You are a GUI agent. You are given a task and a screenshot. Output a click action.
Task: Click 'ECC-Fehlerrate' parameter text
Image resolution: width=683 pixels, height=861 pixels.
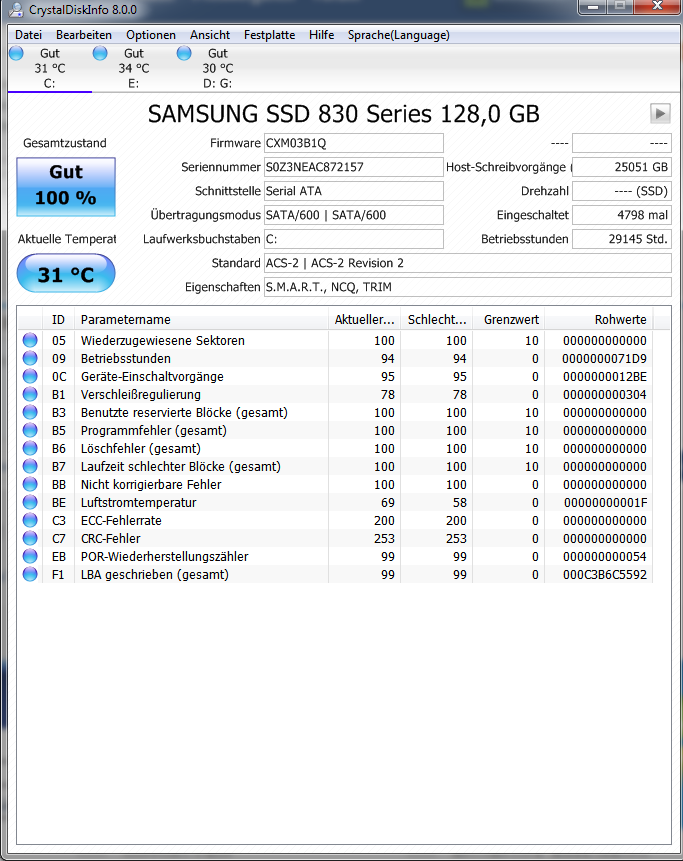click(x=121, y=521)
